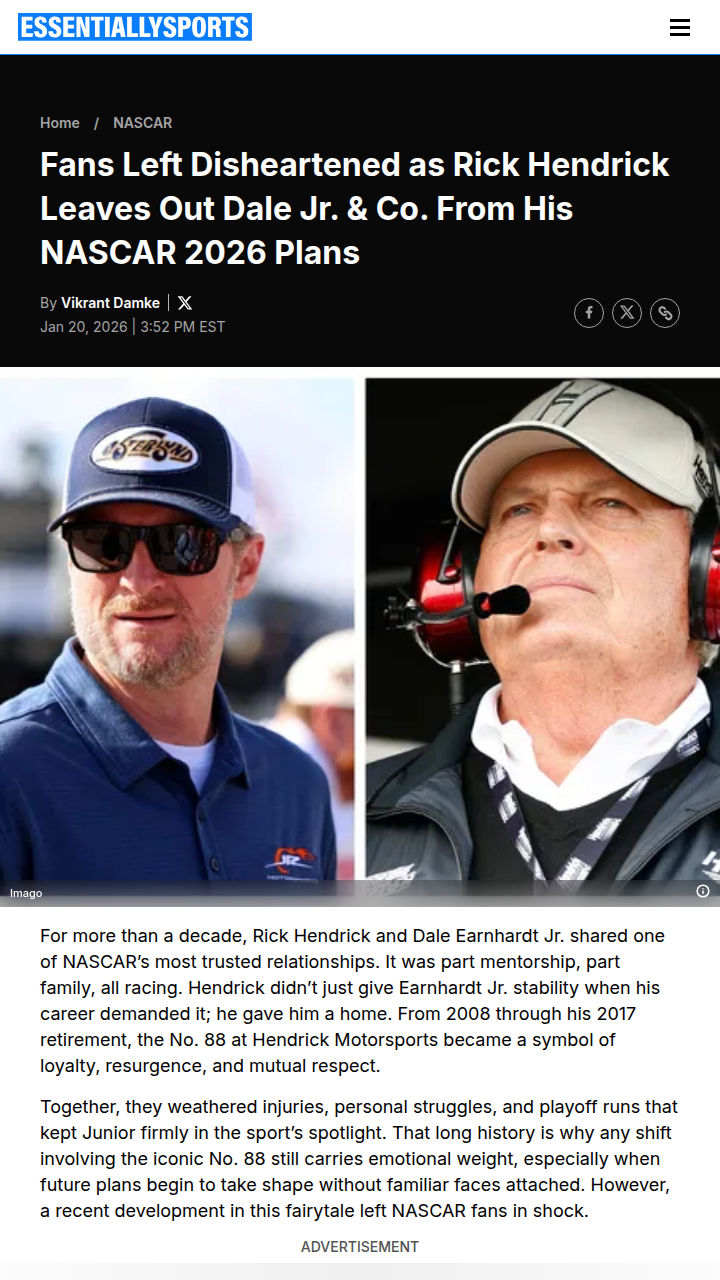Click the EssentiallySports logo
720x1280 pixels.
click(x=135, y=27)
